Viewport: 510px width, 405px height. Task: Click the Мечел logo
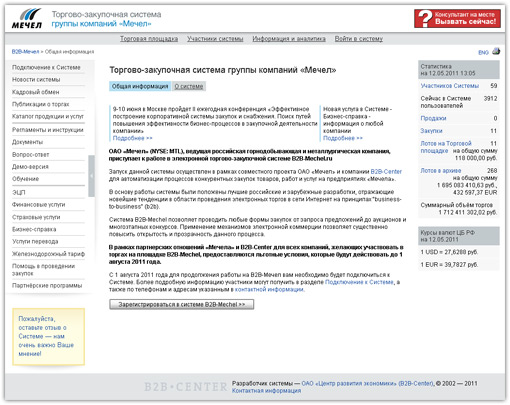27,19
